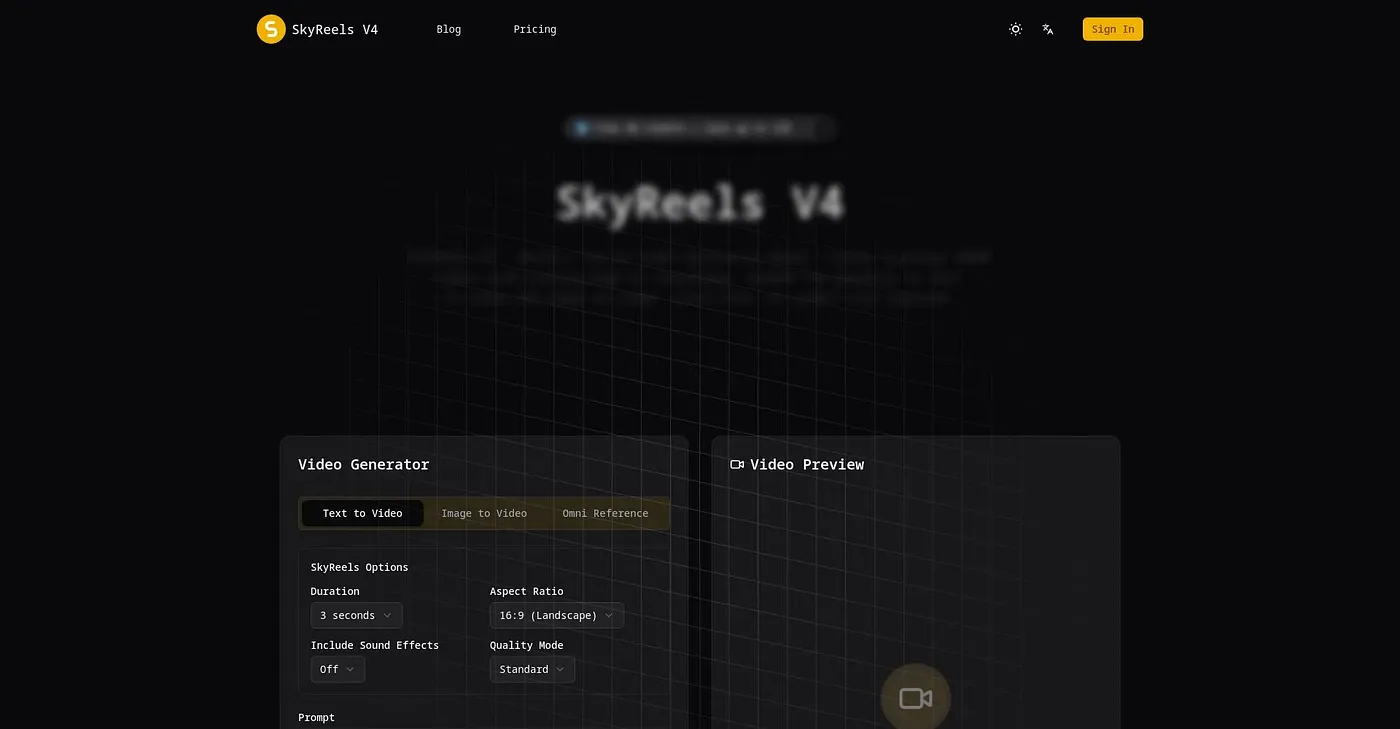The width and height of the screenshot is (1400, 729).
Task: Click the Sign In button
Action: coord(1113,29)
